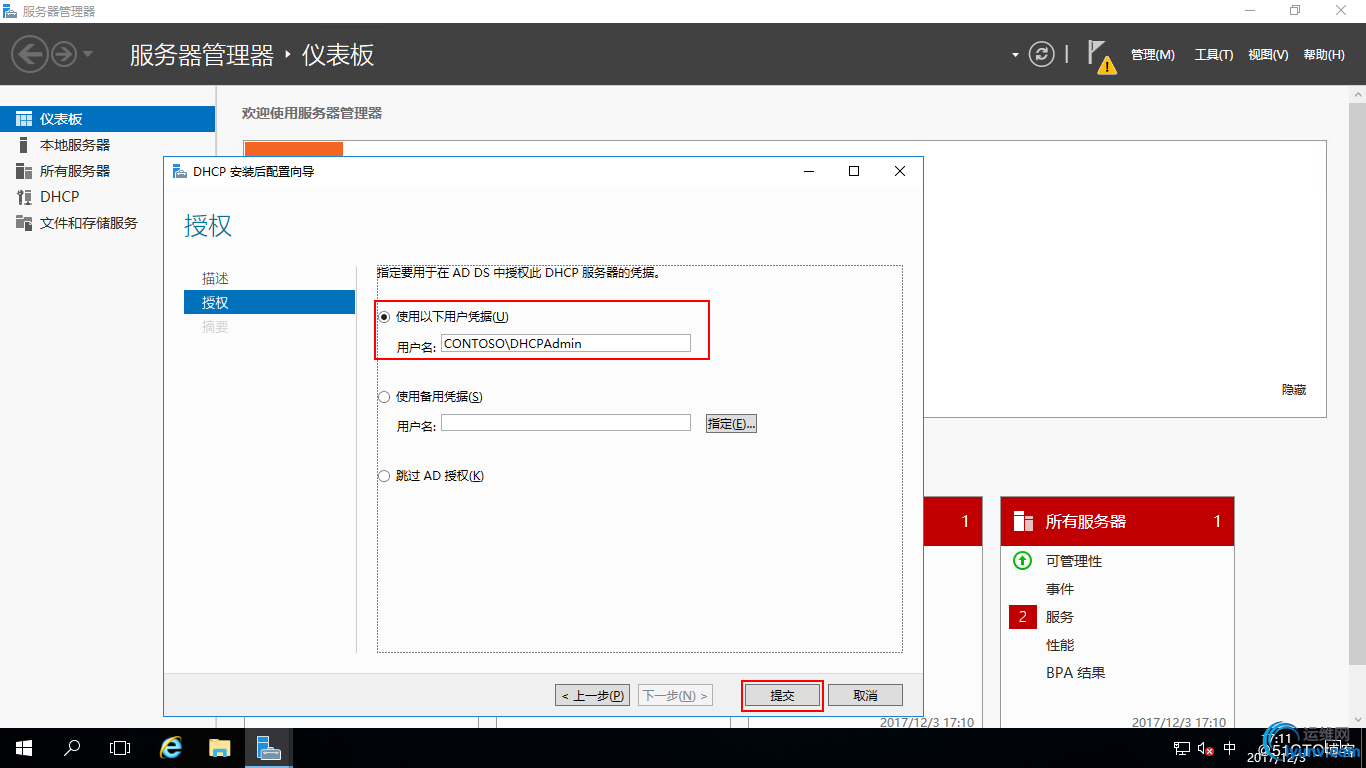Click the back navigation arrow in Server Manager
This screenshot has width=1366, height=768.
tap(30, 54)
